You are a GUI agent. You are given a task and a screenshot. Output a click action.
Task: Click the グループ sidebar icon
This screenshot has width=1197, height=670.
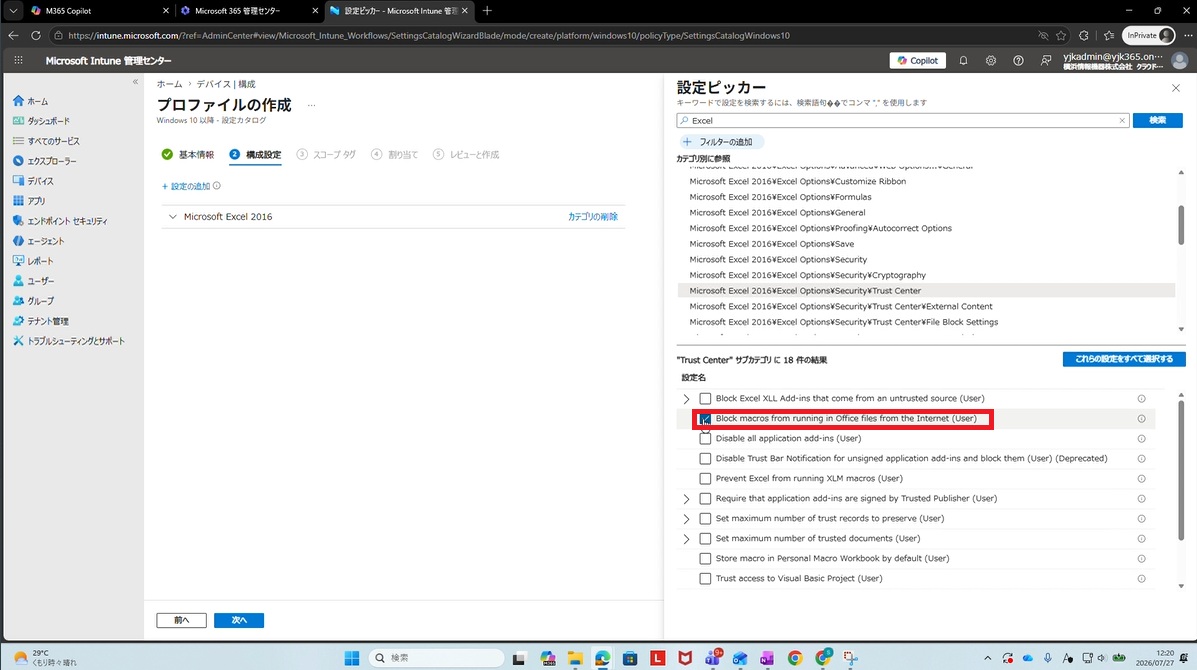(x=18, y=301)
